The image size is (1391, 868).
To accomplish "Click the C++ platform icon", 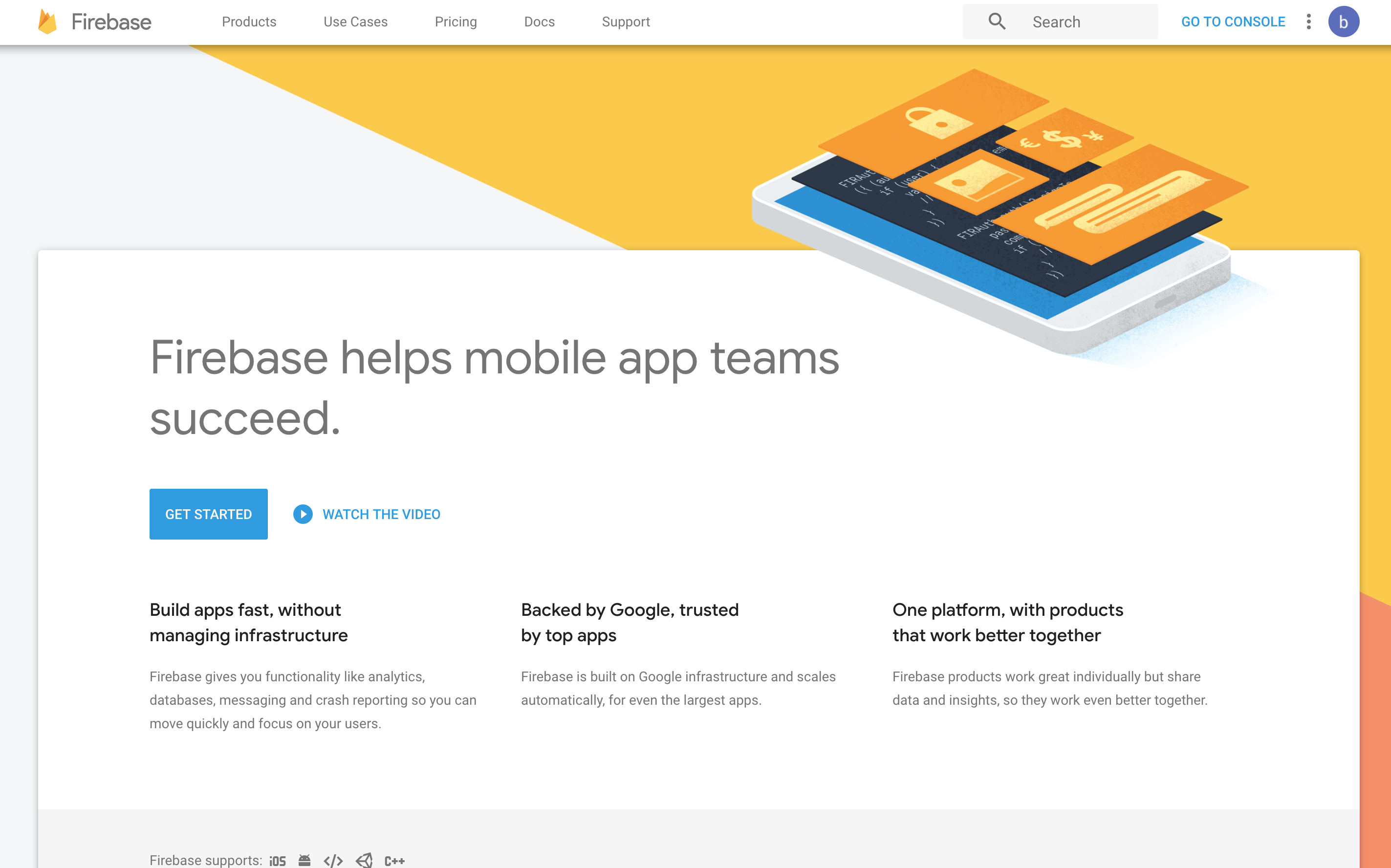I will coord(394,860).
